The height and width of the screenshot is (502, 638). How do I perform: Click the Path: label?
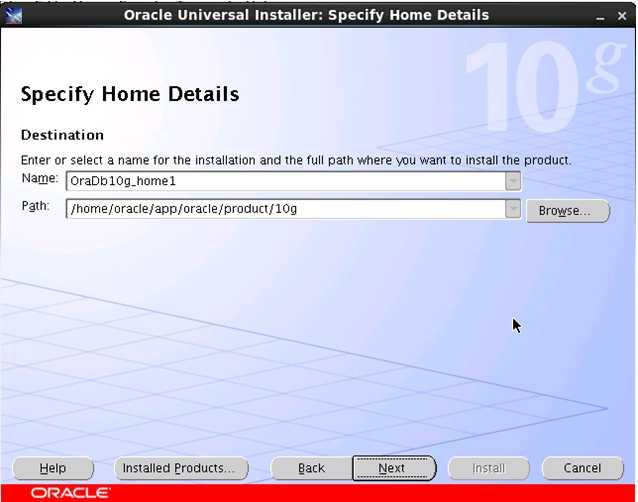coord(35,206)
